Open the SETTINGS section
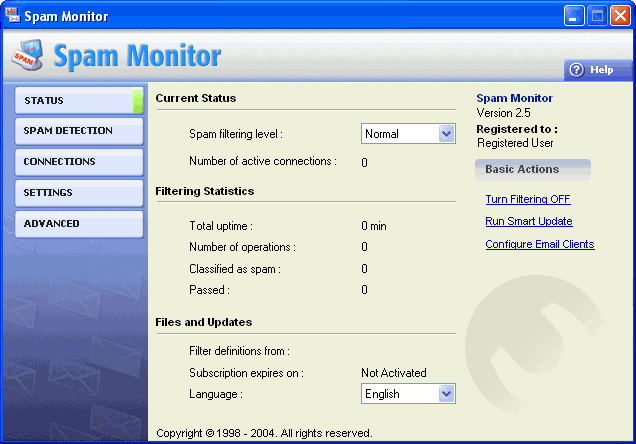This screenshot has width=636, height=444. point(79,193)
